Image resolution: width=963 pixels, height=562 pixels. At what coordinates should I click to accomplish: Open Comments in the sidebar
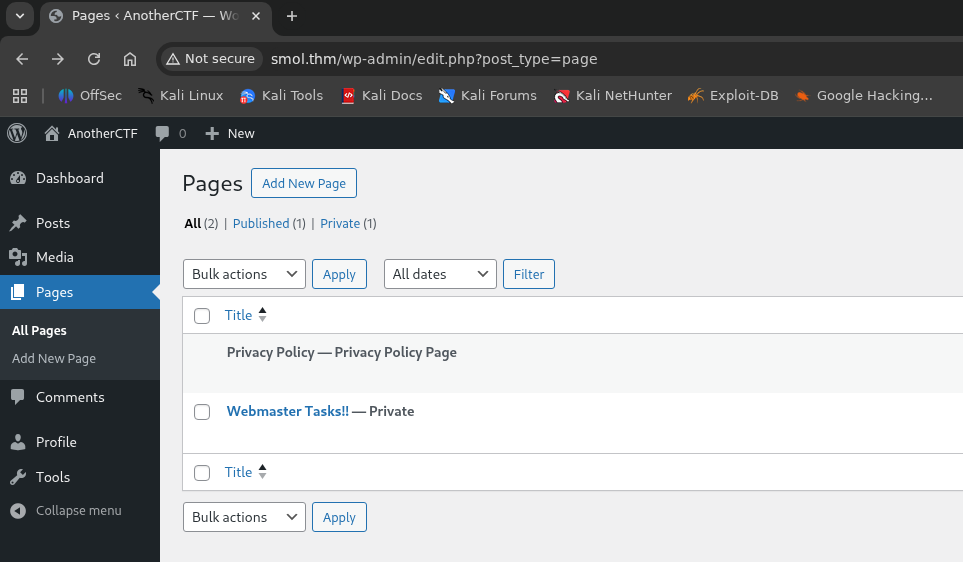coord(80,397)
